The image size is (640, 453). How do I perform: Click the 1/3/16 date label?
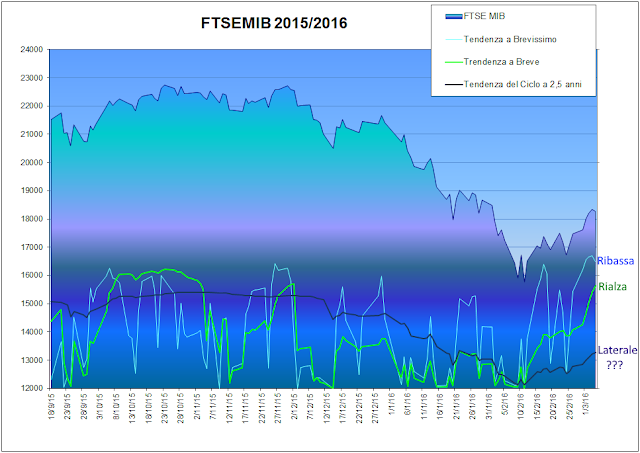click(584, 406)
